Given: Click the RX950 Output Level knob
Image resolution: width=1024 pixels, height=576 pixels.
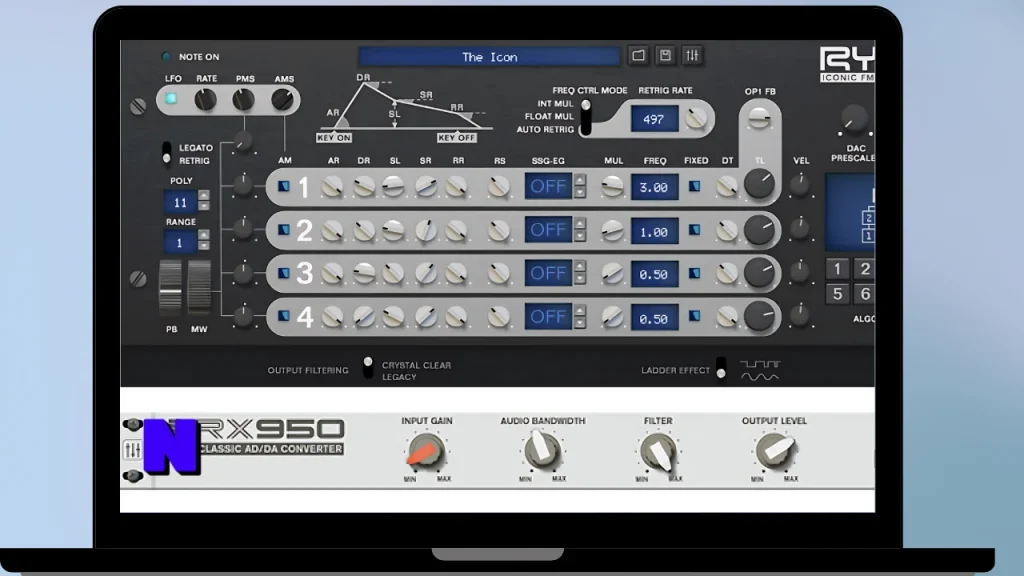Looking at the screenshot, I should click(x=774, y=451).
